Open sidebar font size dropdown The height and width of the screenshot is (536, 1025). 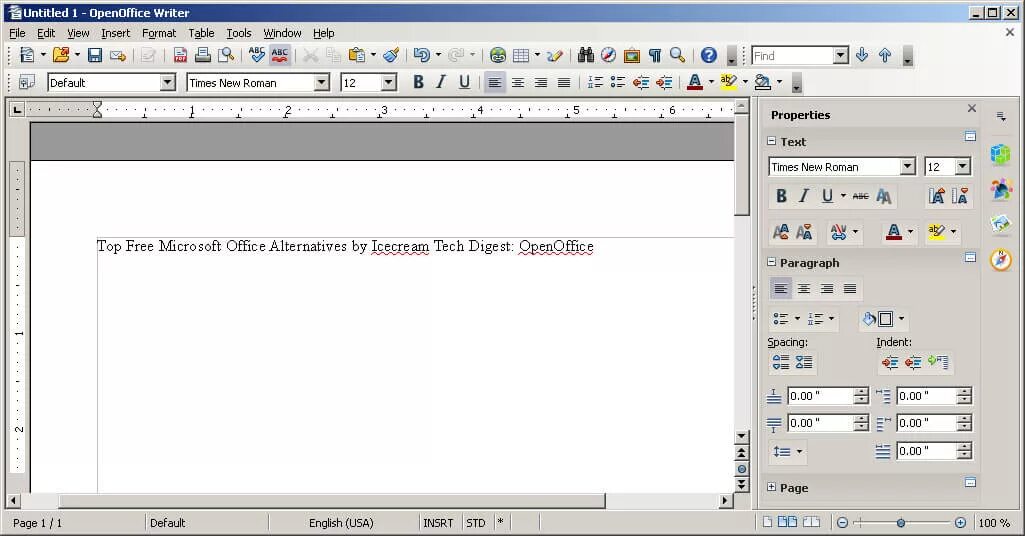click(x=962, y=167)
